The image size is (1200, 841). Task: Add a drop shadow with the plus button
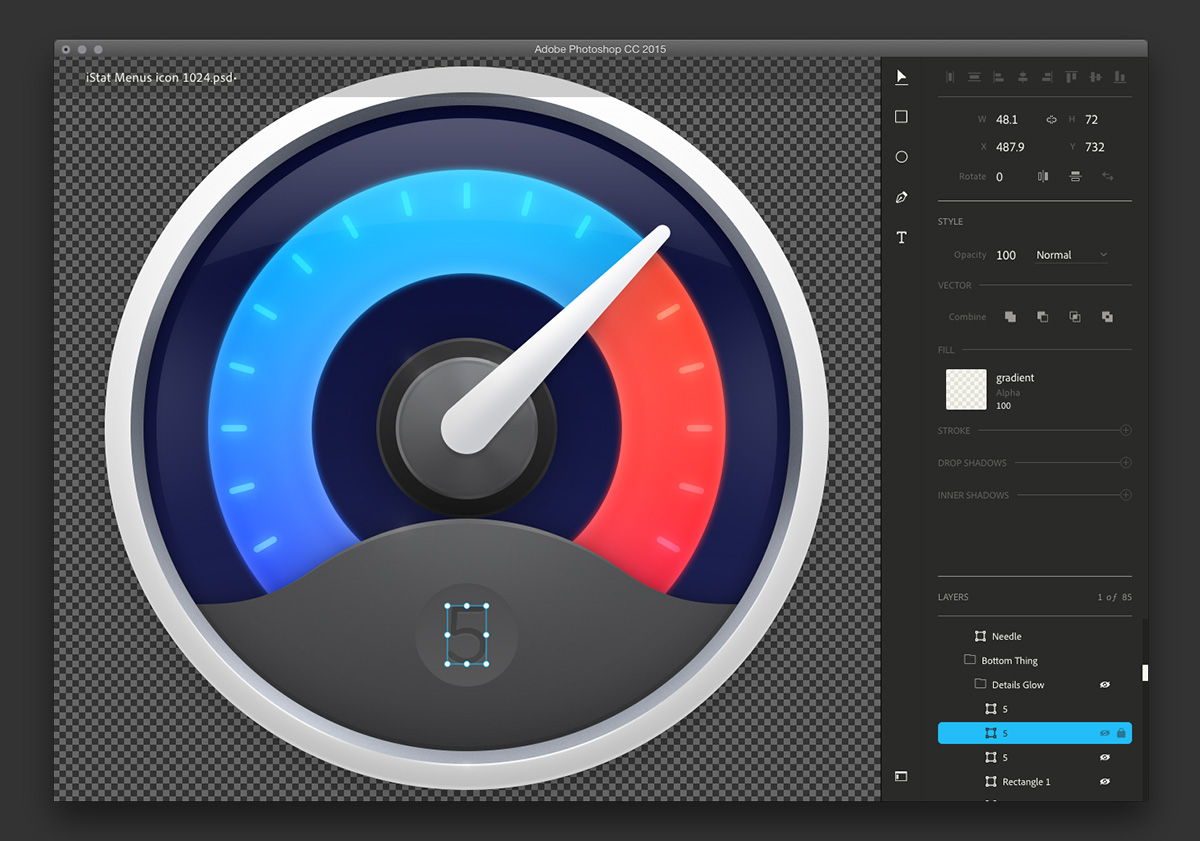(x=1125, y=463)
